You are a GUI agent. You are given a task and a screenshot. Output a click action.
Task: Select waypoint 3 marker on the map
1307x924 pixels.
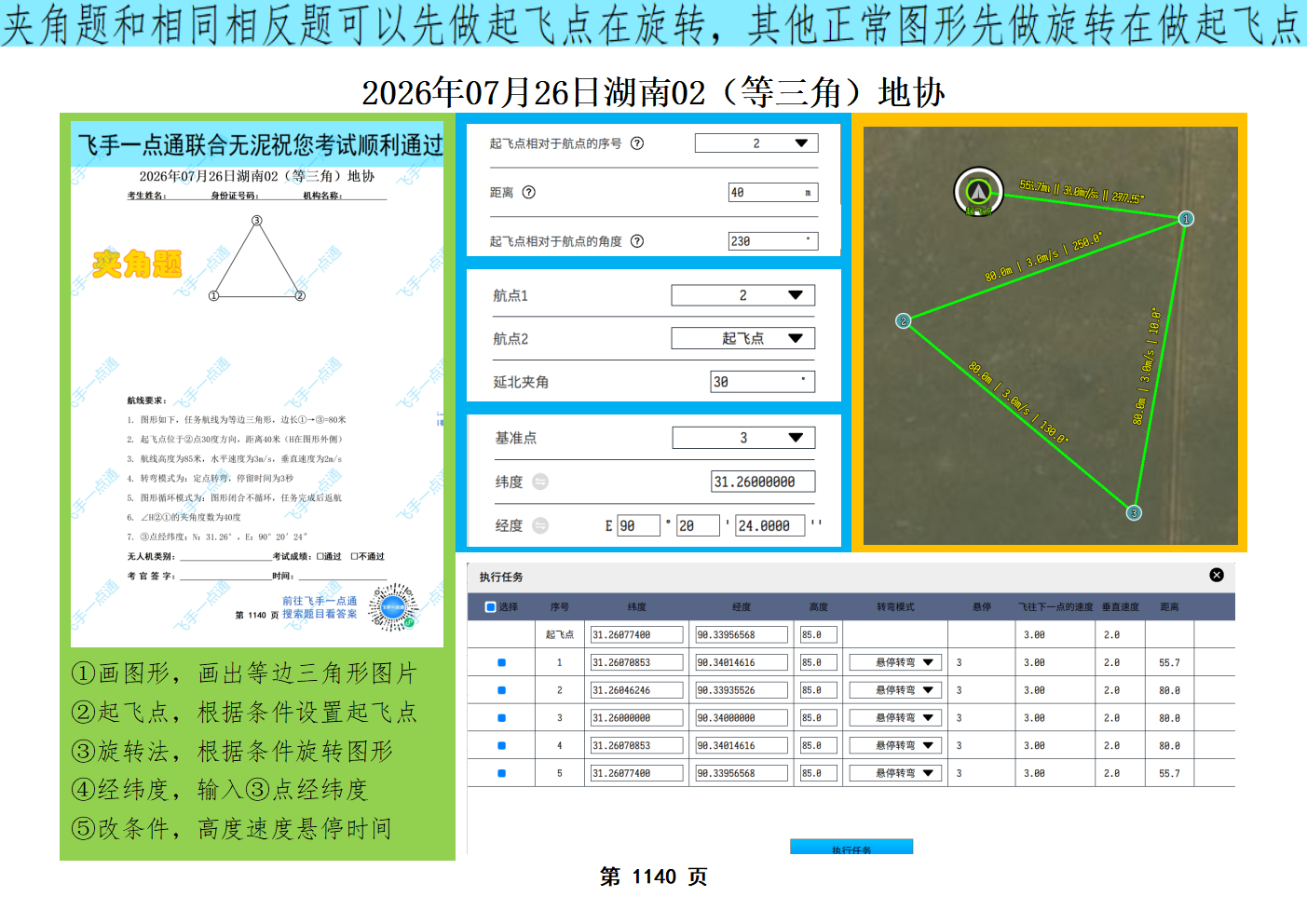pyautogui.click(x=1134, y=512)
